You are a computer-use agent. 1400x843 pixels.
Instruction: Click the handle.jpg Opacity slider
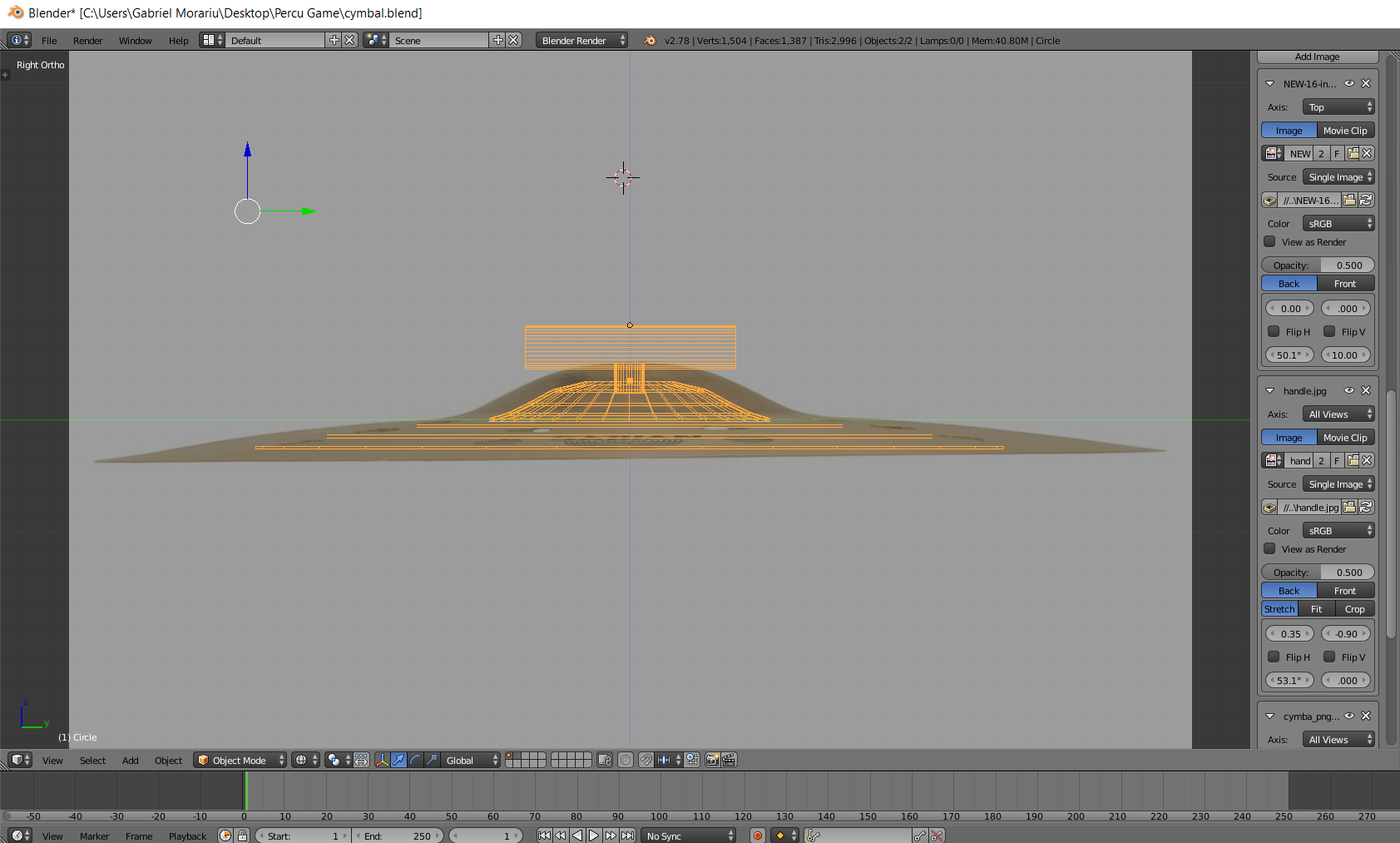pos(1318,572)
